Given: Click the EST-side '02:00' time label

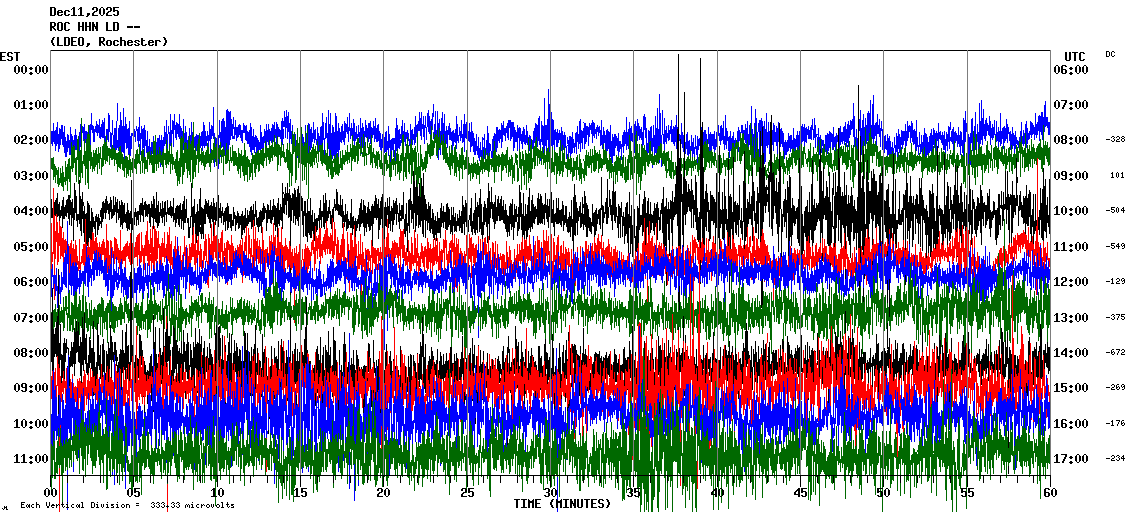Looking at the screenshot, I should click(31, 140).
